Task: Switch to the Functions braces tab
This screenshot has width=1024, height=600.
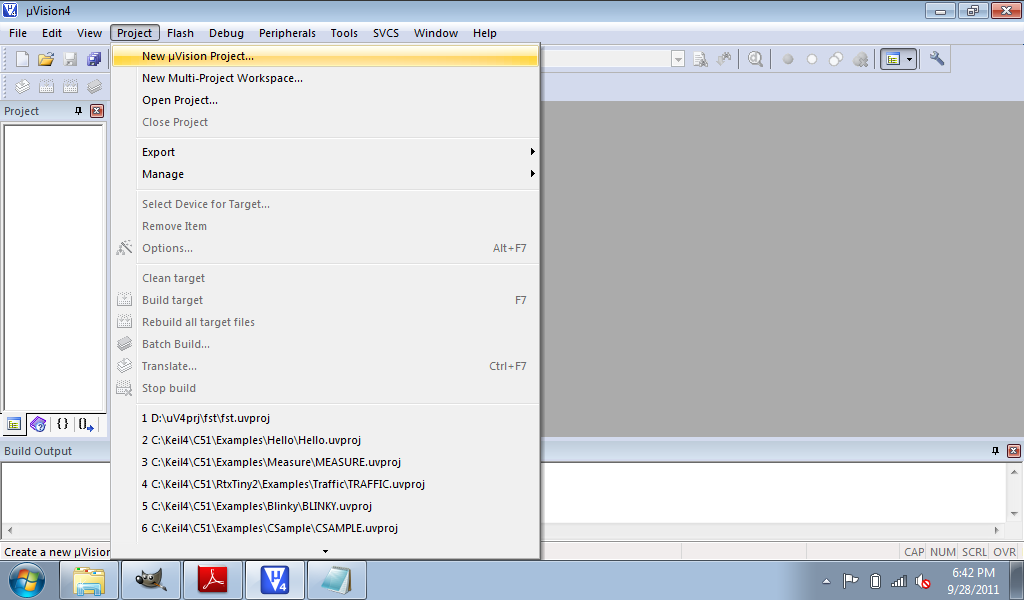Action: 63,424
